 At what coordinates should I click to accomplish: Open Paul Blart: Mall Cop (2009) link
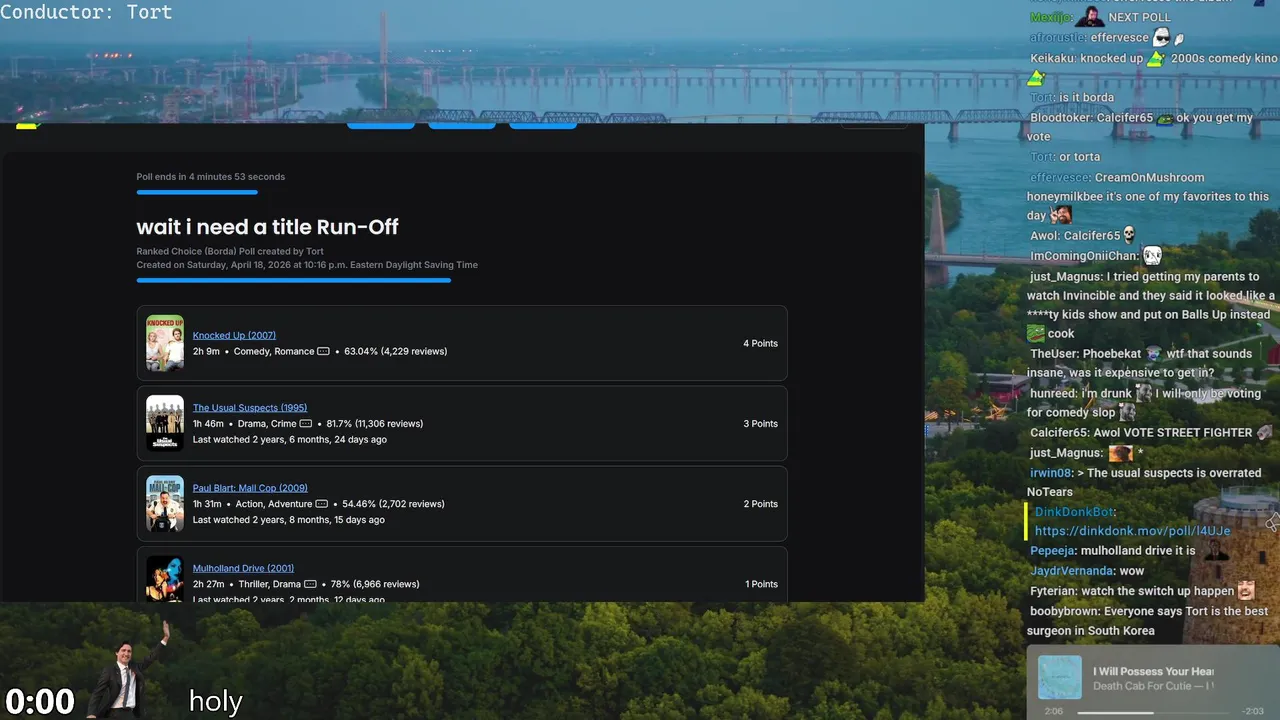tap(250, 488)
